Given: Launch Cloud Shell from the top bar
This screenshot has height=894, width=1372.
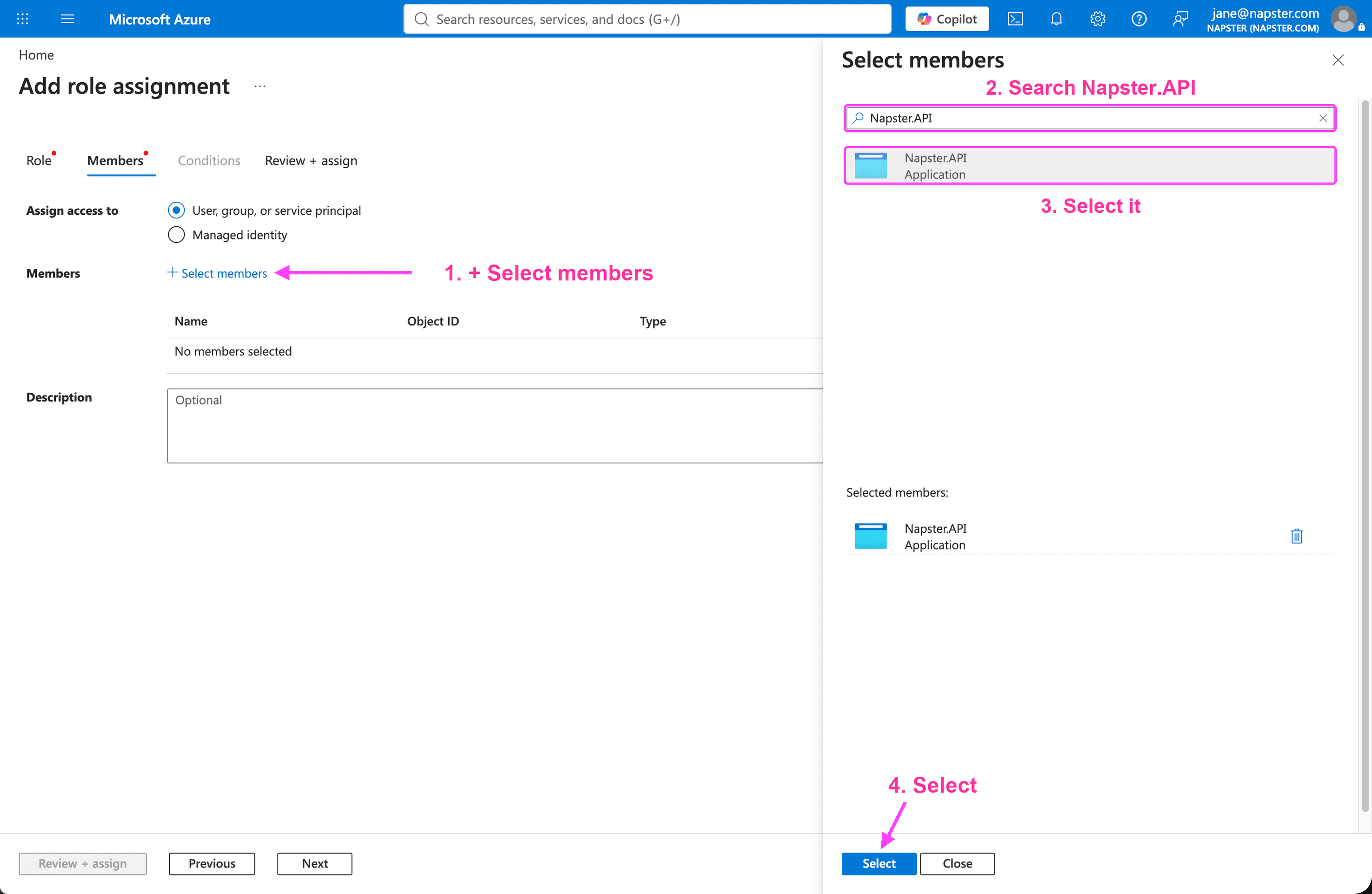Looking at the screenshot, I should [x=1015, y=19].
